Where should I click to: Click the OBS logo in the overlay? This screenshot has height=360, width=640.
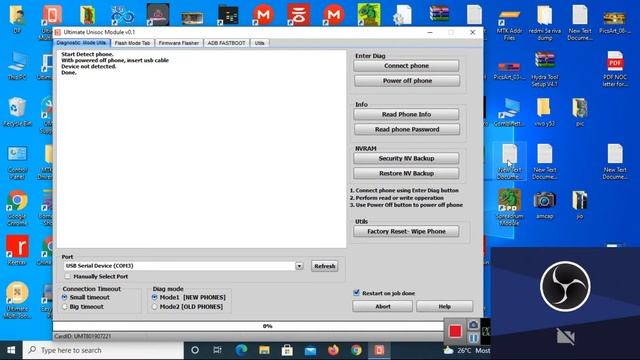point(565,287)
